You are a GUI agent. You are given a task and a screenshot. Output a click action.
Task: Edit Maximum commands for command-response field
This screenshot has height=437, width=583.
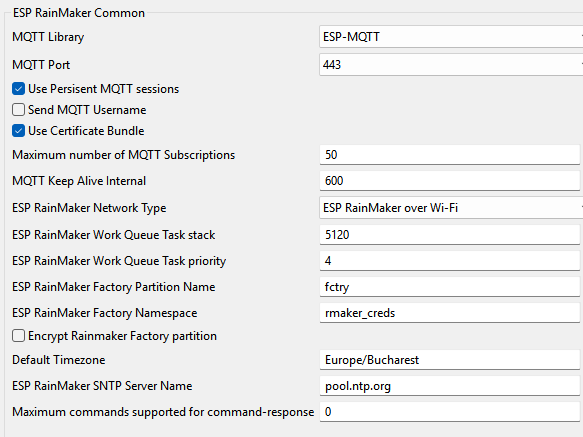click(x=450, y=412)
